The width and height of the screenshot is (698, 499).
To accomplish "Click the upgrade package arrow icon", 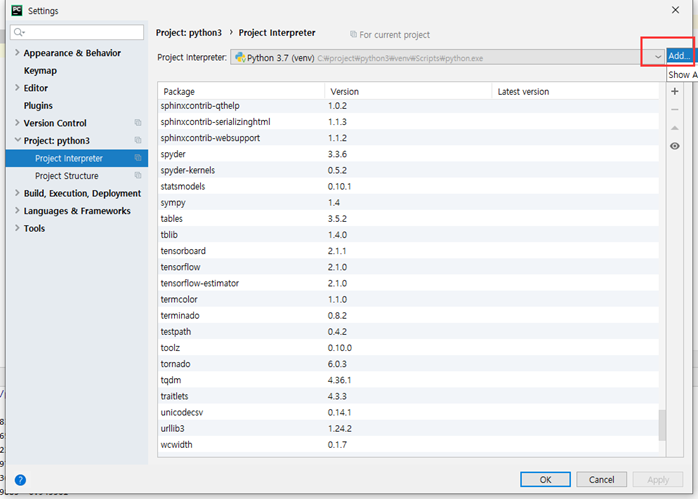I will point(675,128).
